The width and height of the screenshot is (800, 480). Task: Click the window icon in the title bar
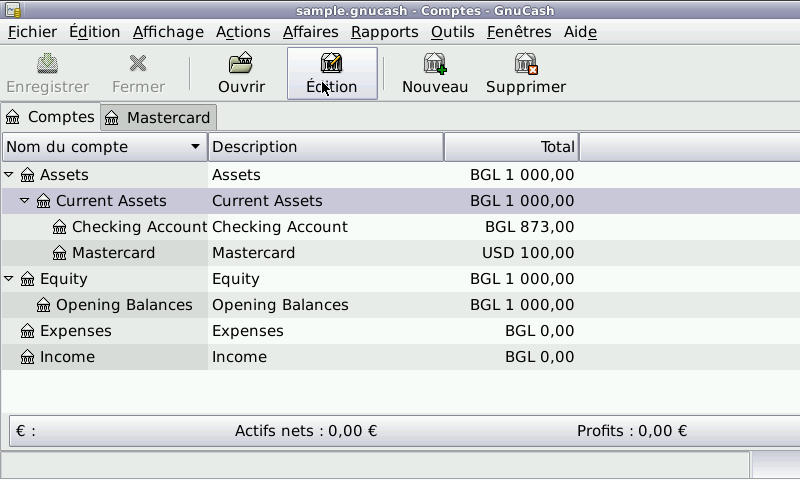pyautogui.click(x=11, y=10)
